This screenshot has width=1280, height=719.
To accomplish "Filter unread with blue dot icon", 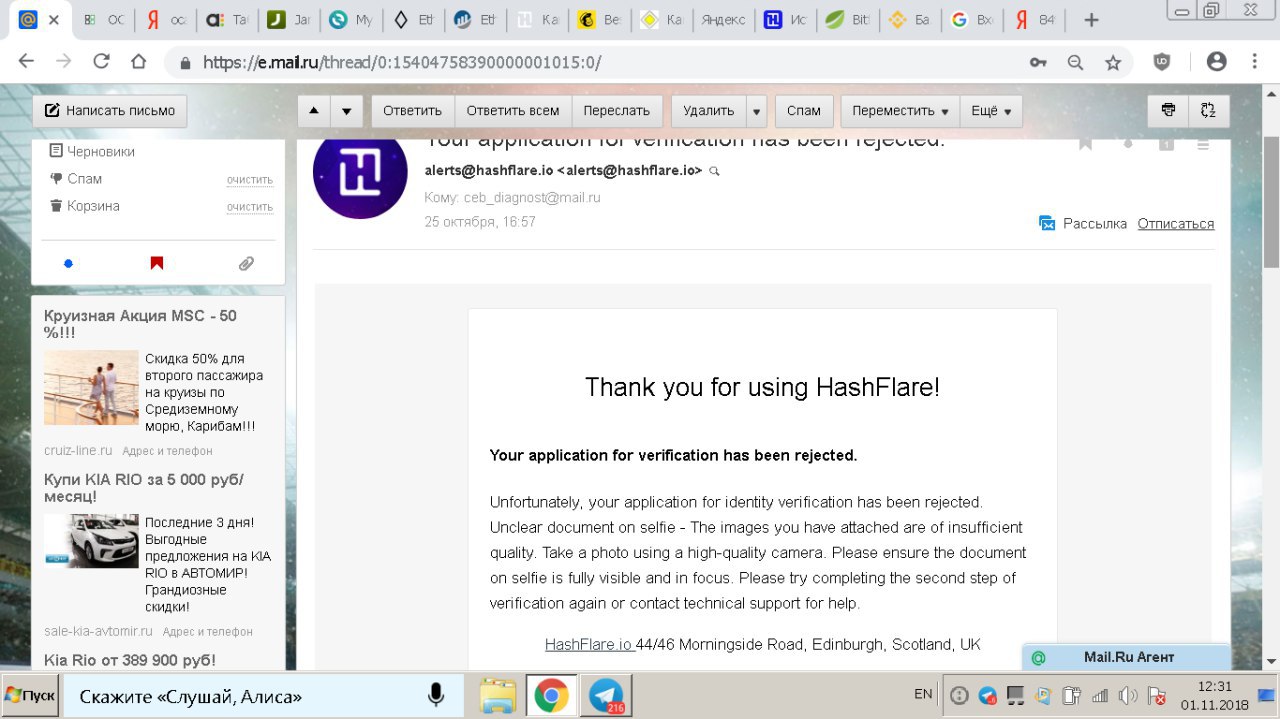I will point(69,264).
